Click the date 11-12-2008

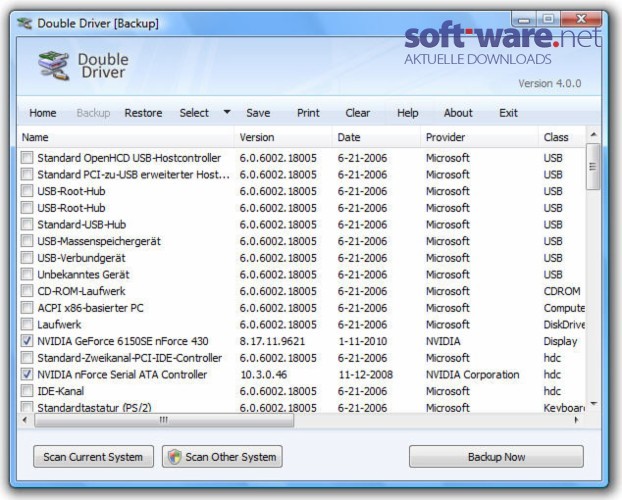click(x=365, y=375)
